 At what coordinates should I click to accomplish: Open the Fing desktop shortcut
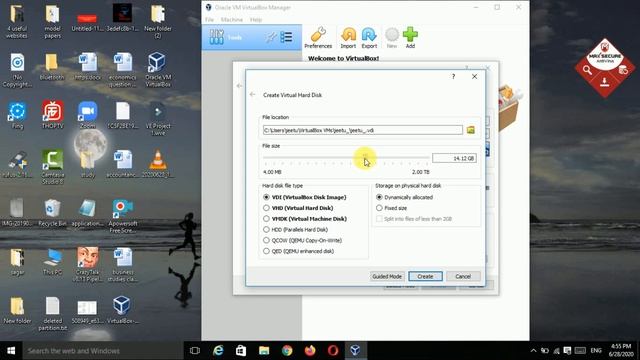[x=17, y=115]
